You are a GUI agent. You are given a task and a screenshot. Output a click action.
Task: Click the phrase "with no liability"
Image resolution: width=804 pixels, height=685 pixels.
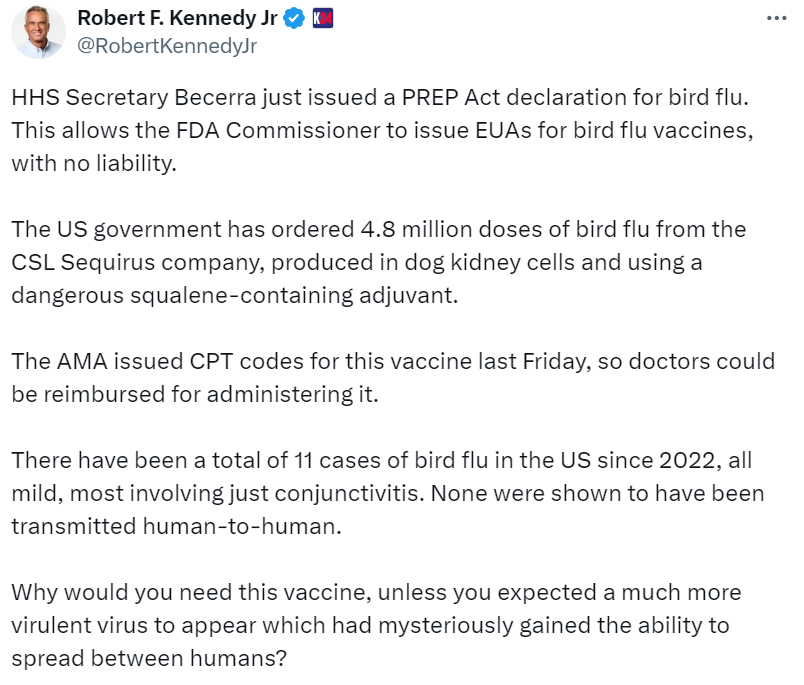click(x=93, y=164)
